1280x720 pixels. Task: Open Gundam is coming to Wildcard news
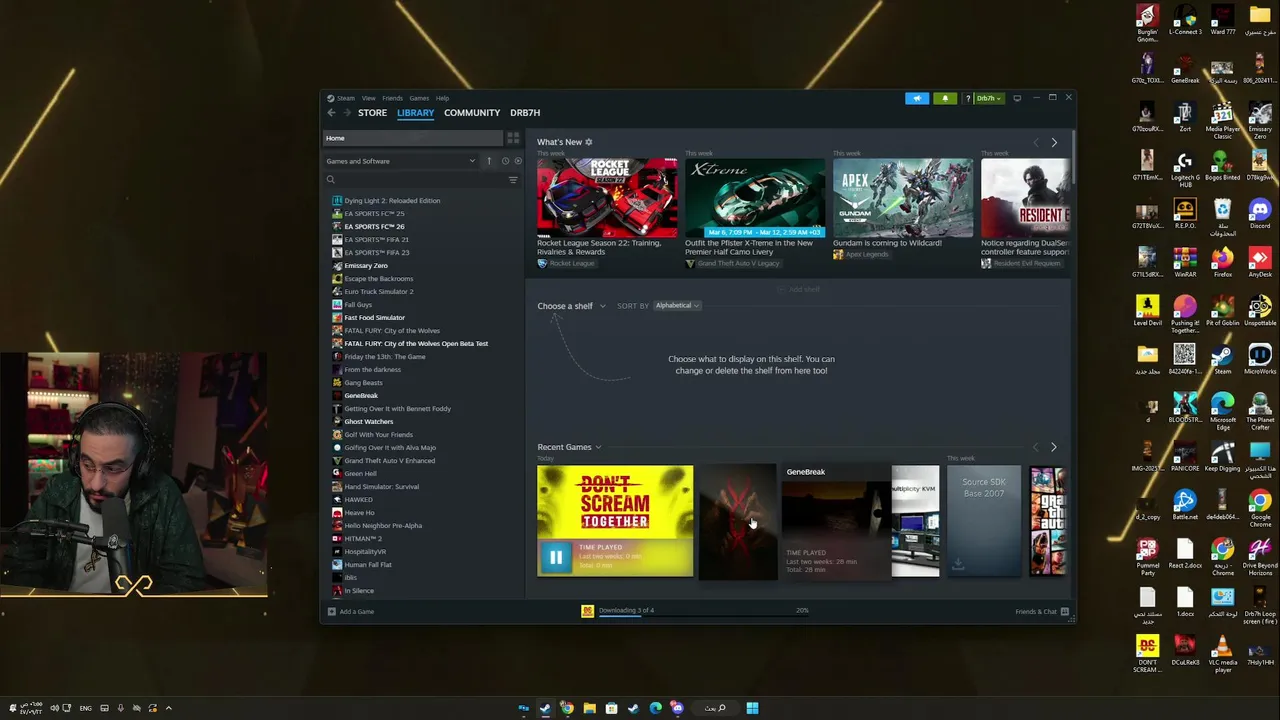903,203
